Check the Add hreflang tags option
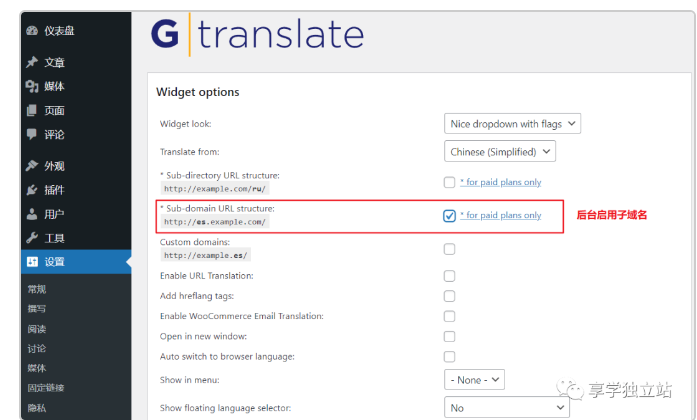The height and width of the screenshot is (420, 697). pos(449,296)
